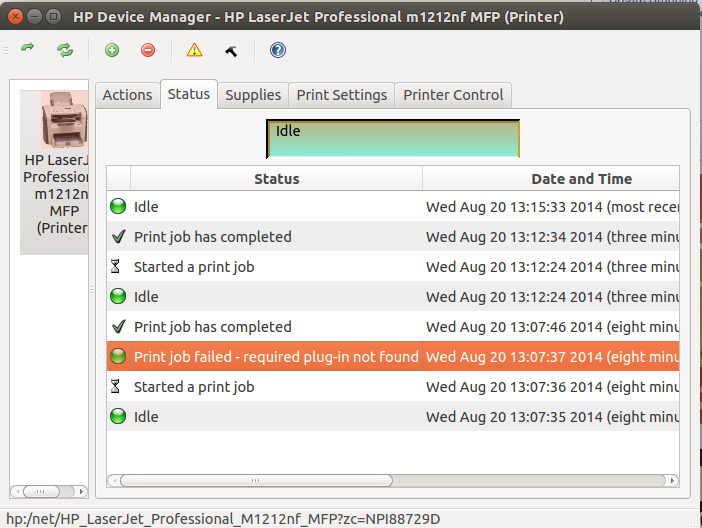Select the 'Wed Aug 20 13:07:35 2014' date cell
The image size is (702, 528).
tap(552, 417)
